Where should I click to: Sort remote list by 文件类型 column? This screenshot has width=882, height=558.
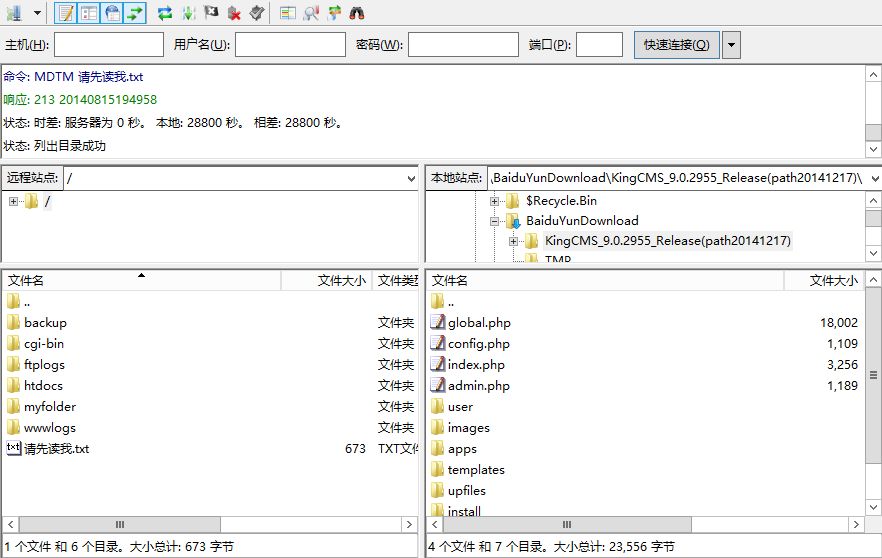[x=395, y=280]
